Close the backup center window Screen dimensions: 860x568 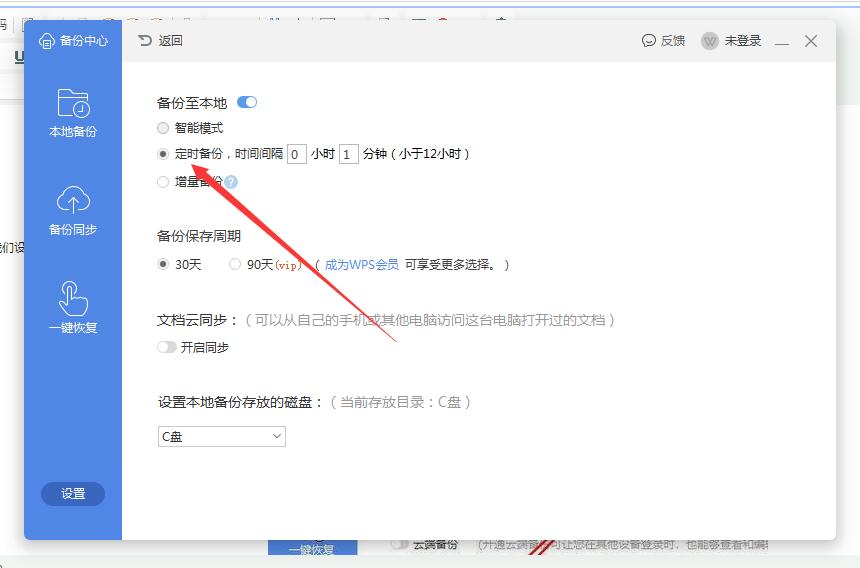811,41
